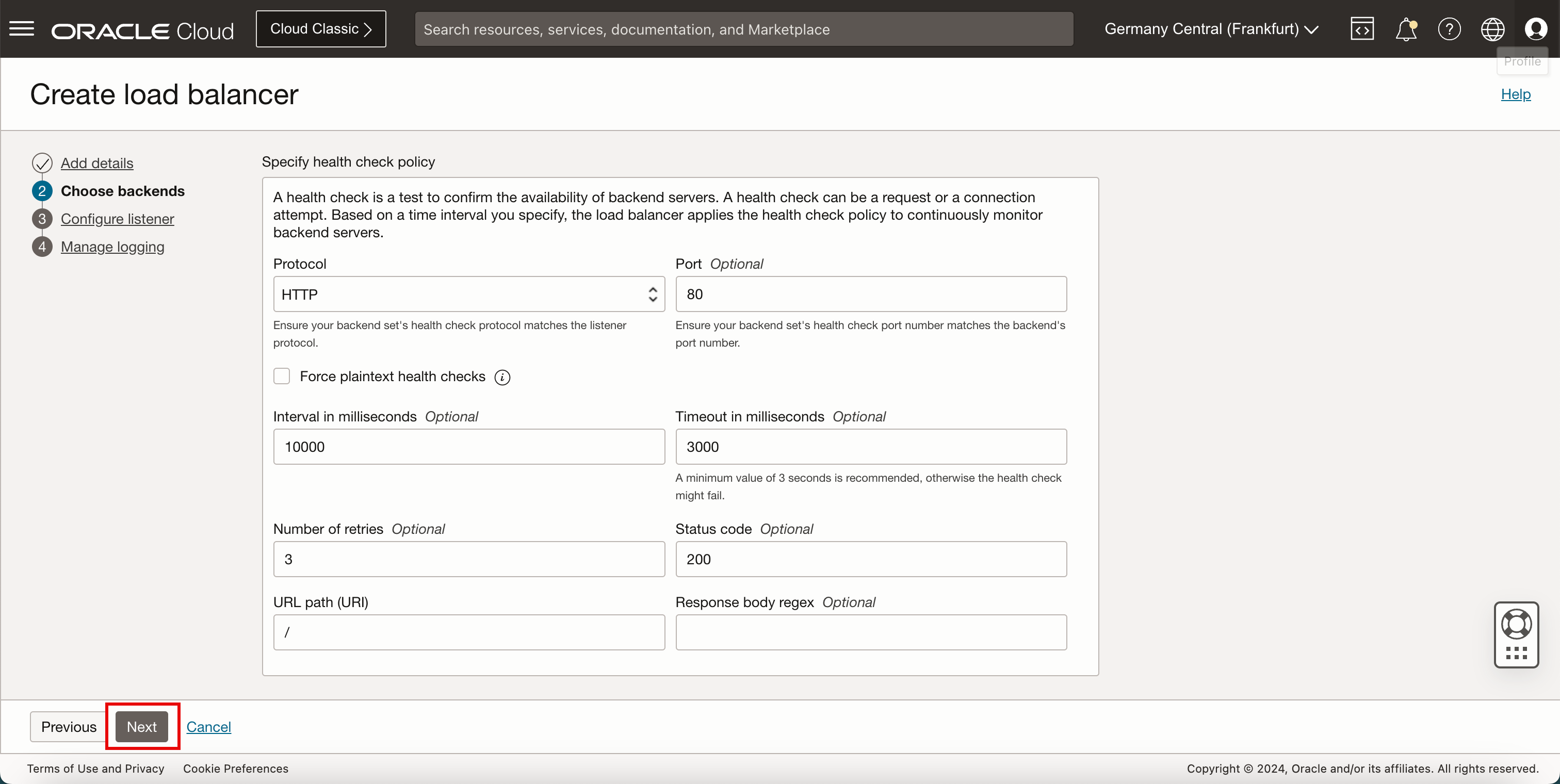
Task: Click the region selector globe icon
Action: coord(1493,29)
